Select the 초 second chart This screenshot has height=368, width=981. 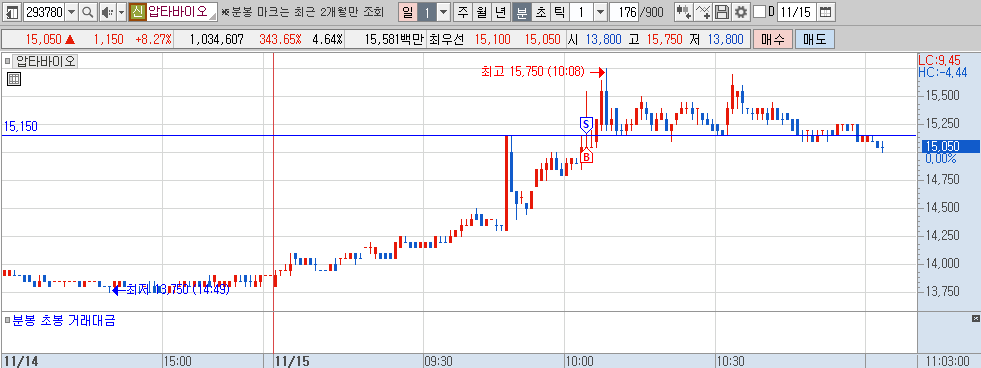click(x=540, y=12)
